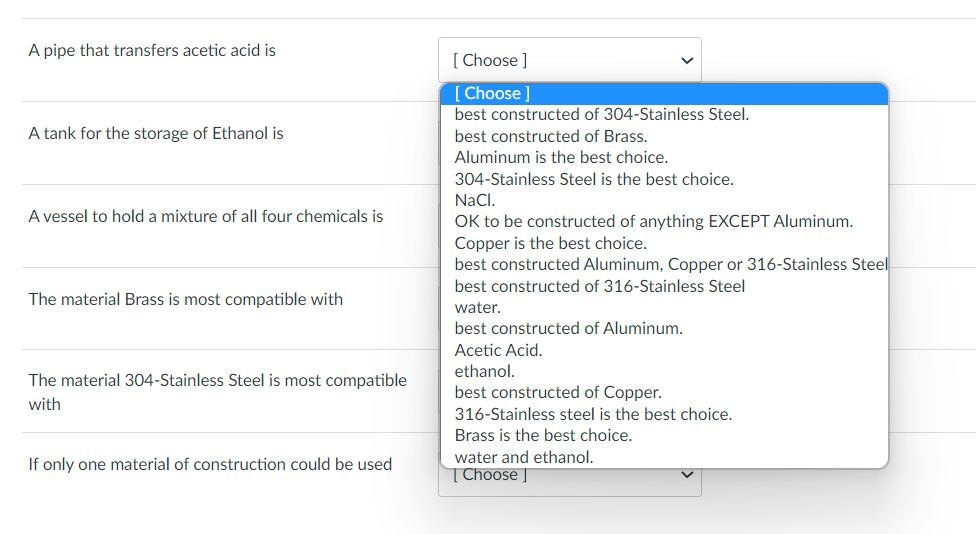
Task: Select 'best constructed of Copper.' option
Action: [557, 392]
